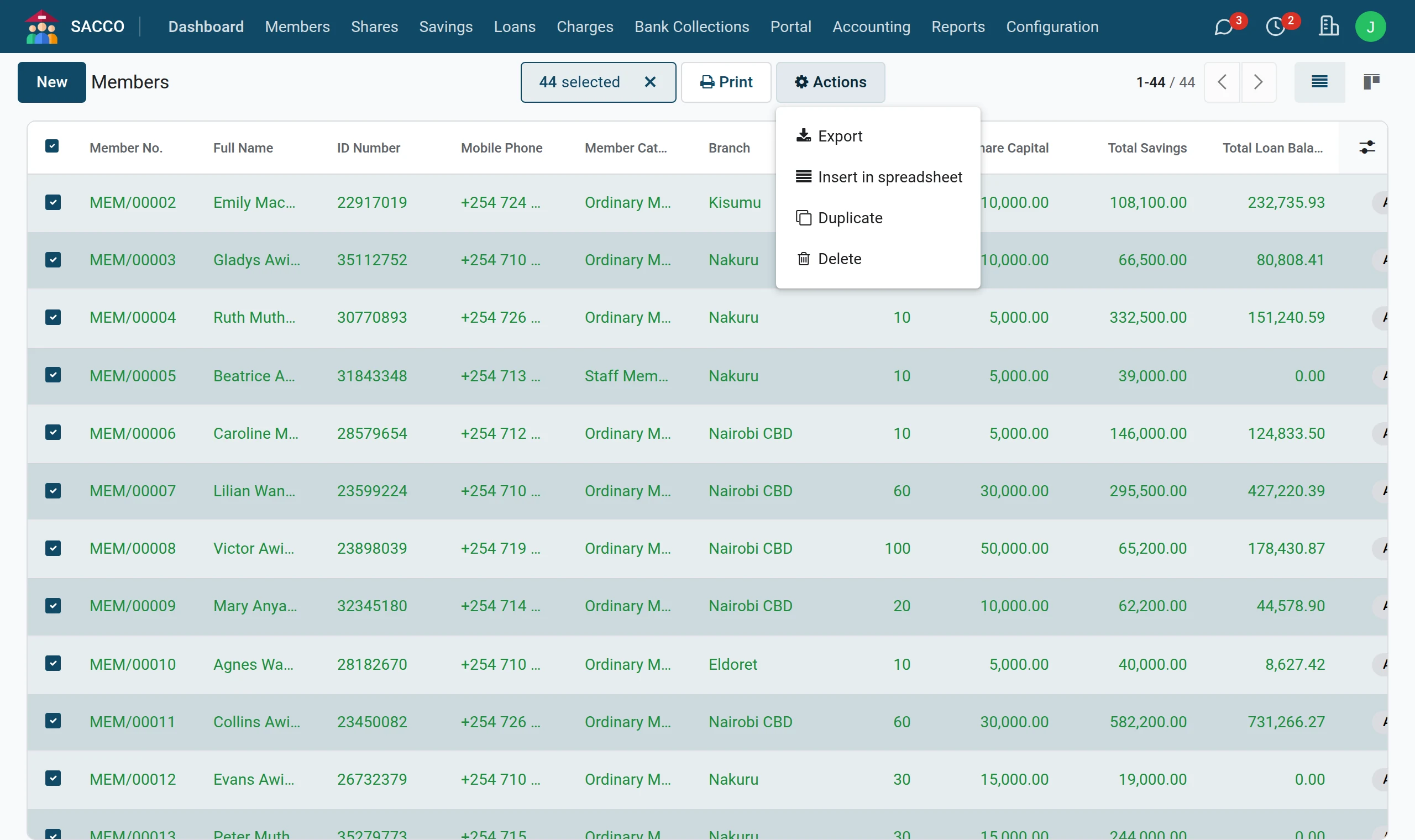
Task: Click total savings 582,200.00 cell
Action: pos(1148,722)
